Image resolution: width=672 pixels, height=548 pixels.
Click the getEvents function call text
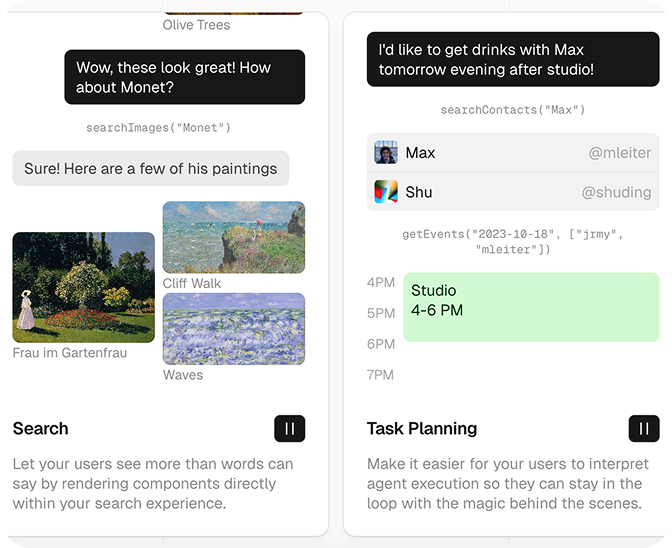click(513, 242)
